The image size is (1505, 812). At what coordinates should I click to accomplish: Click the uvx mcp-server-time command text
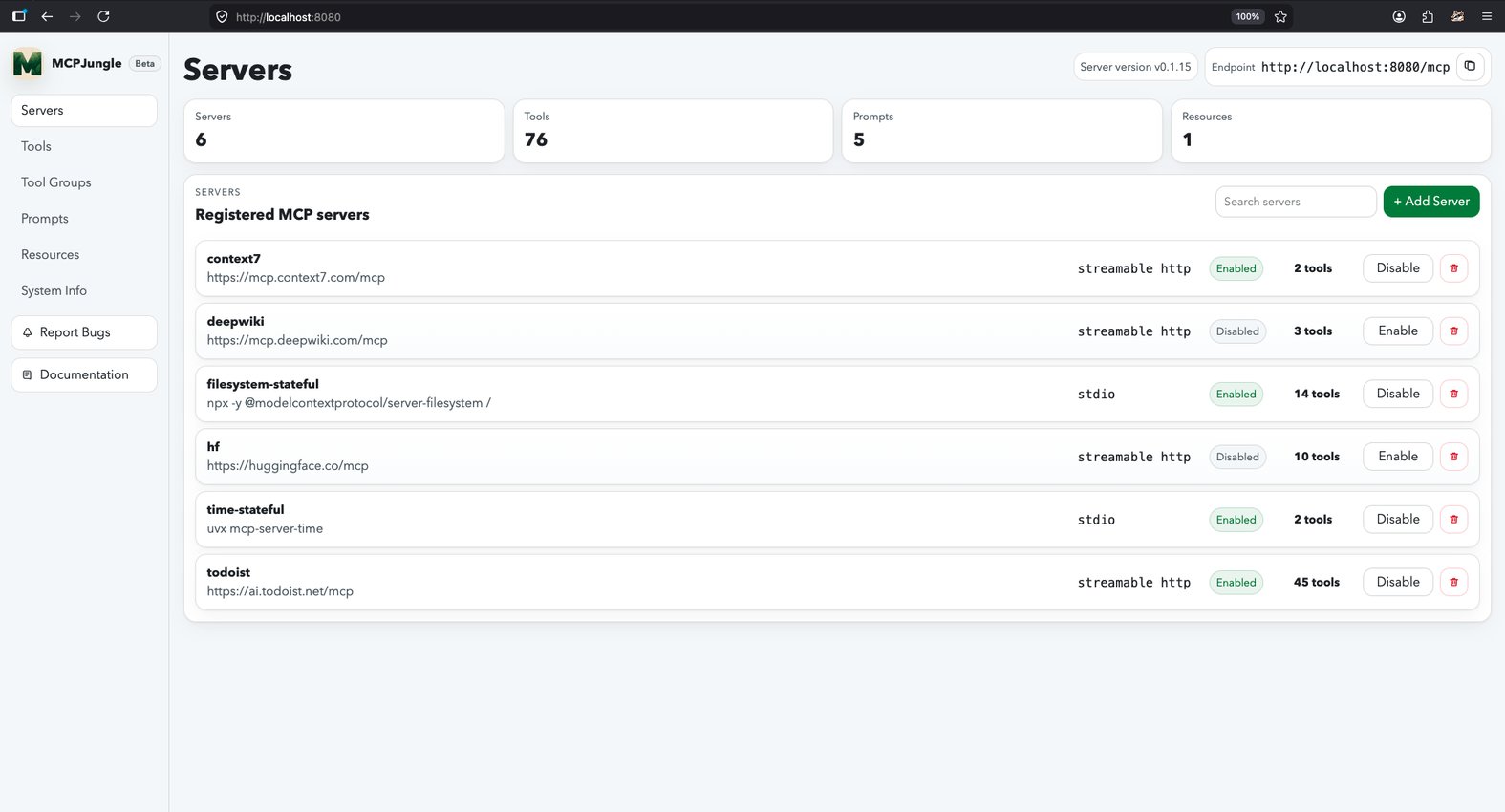point(265,528)
